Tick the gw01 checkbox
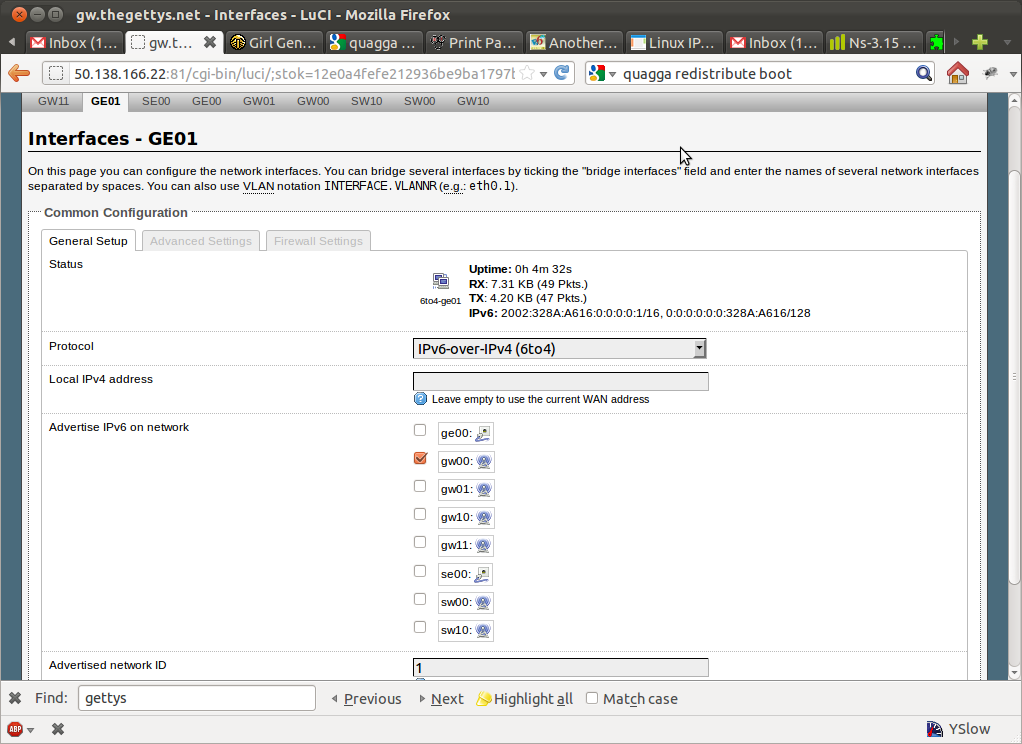 [x=420, y=486]
